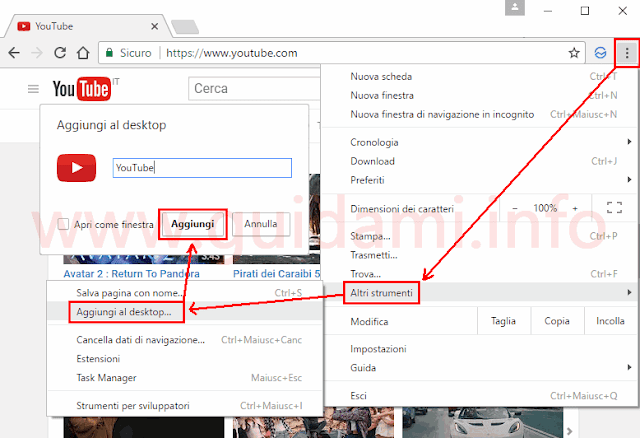The height and width of the screenshot is (438, 640).
Task: Toggle fullscreen icon in zoom row
Action: (614, 208)
